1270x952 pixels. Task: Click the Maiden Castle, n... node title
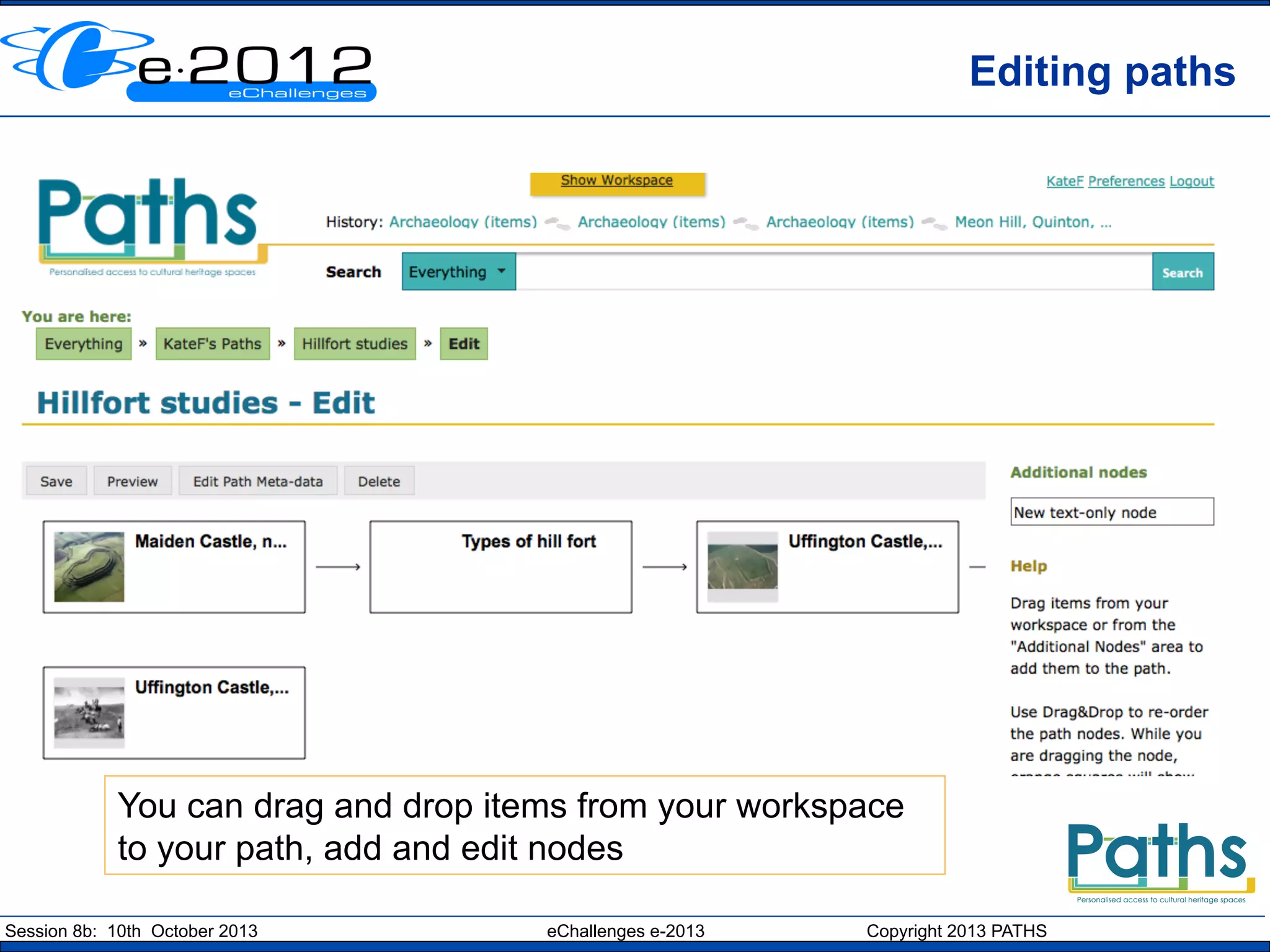click(211, 542)
